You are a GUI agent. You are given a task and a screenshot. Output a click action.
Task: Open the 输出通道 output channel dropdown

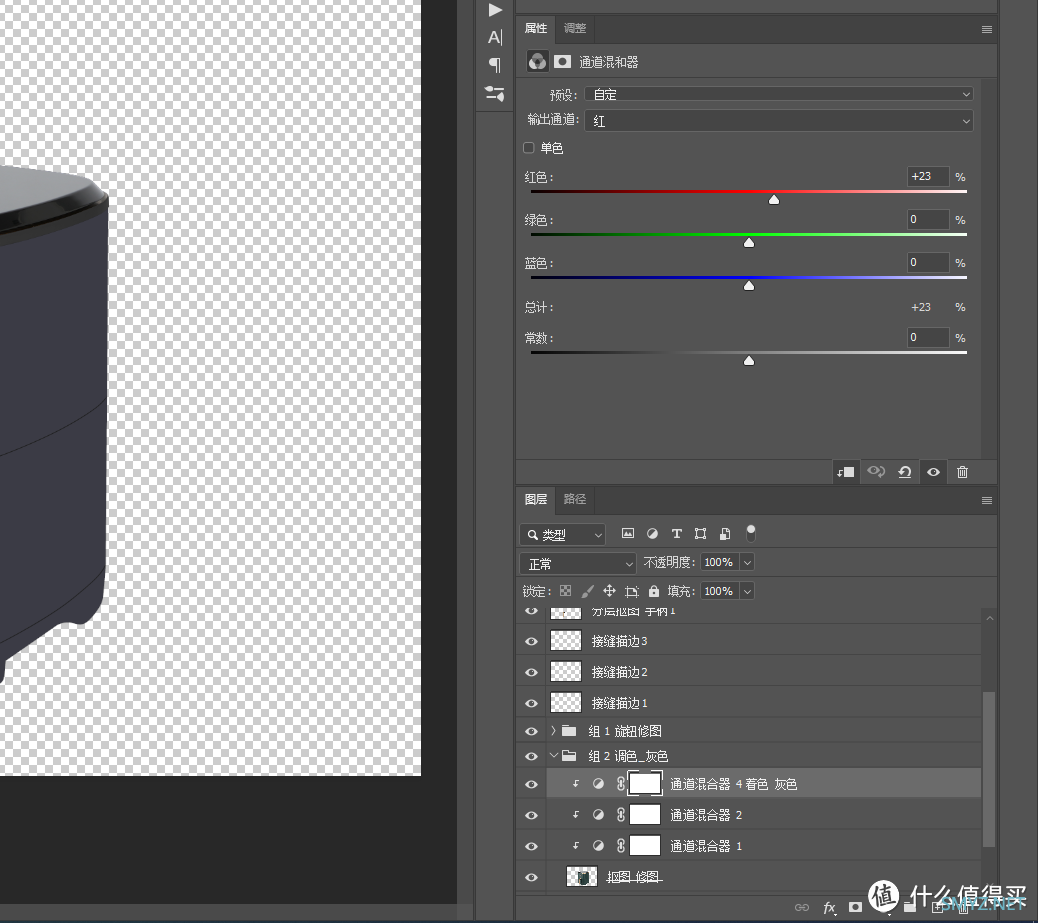(x=778, y=121)
